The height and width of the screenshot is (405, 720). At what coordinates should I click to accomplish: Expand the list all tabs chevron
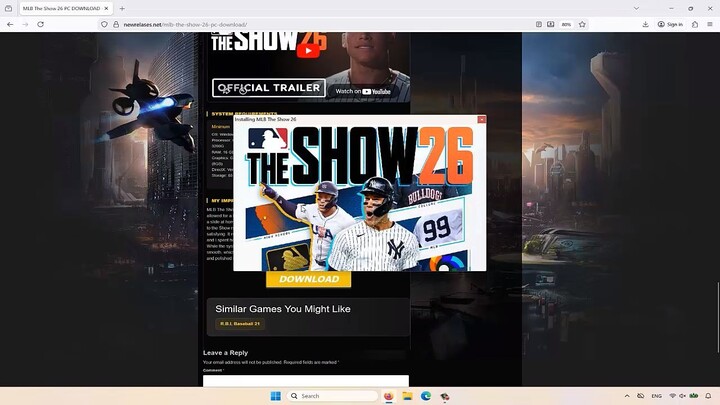636,8
